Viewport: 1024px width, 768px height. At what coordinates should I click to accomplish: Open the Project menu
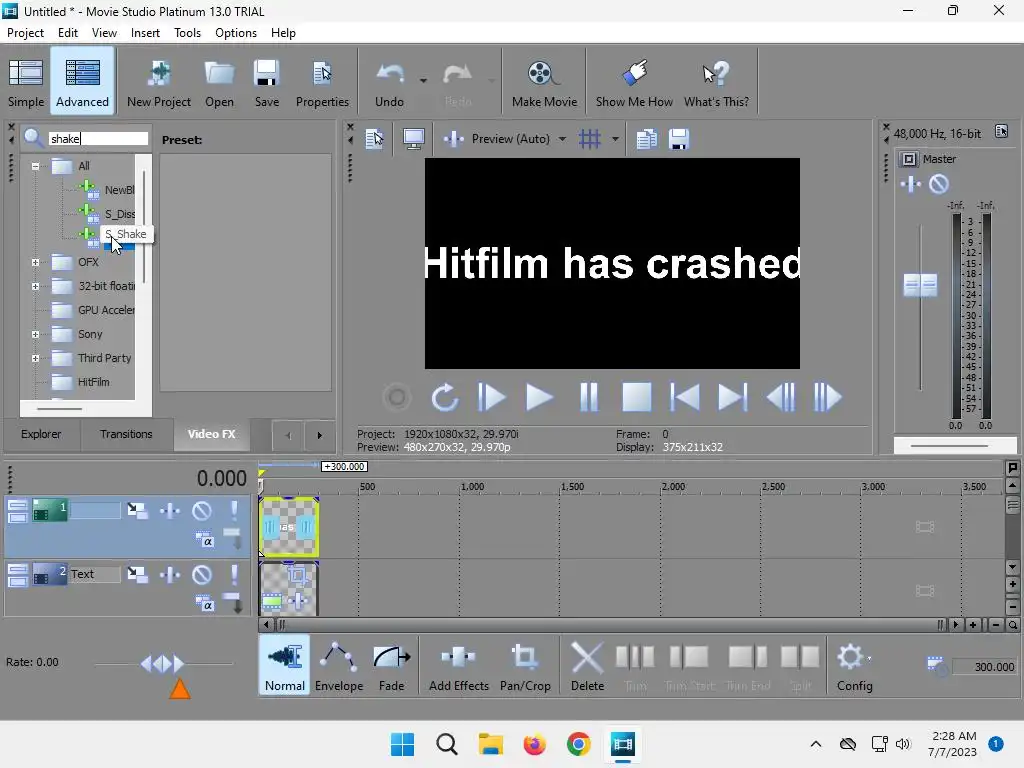point(25,33)
